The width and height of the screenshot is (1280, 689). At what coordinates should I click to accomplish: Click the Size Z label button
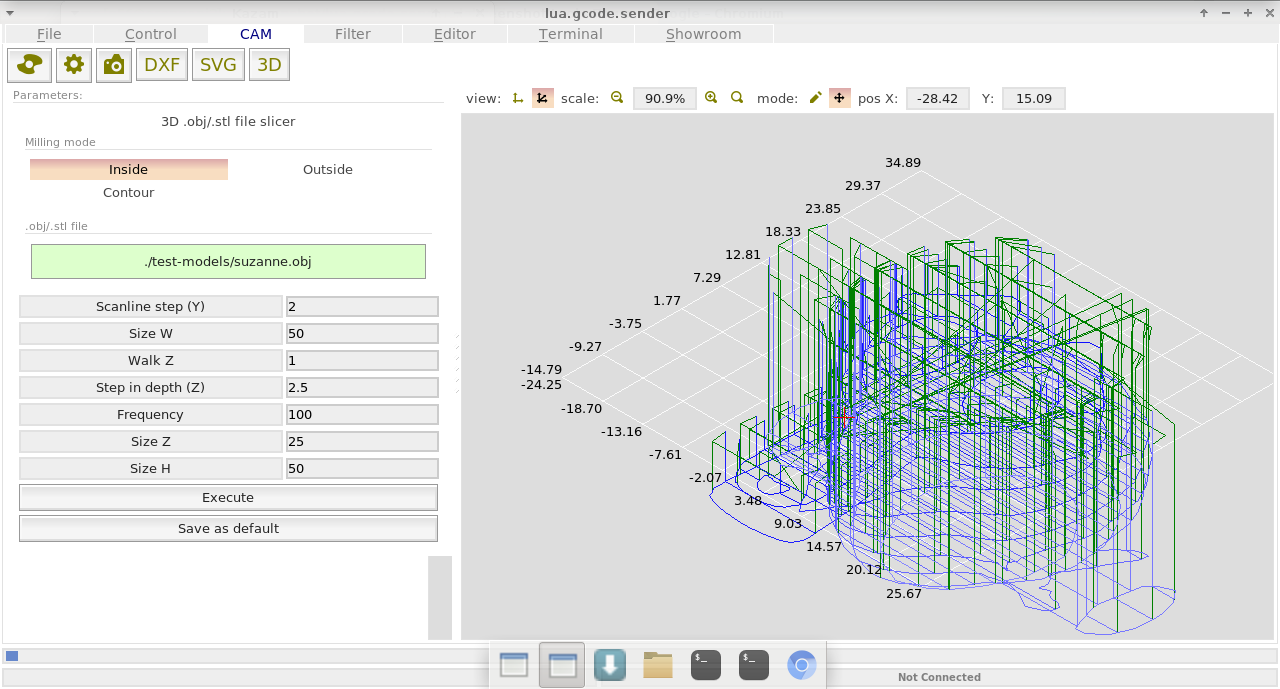pos(151,442)
